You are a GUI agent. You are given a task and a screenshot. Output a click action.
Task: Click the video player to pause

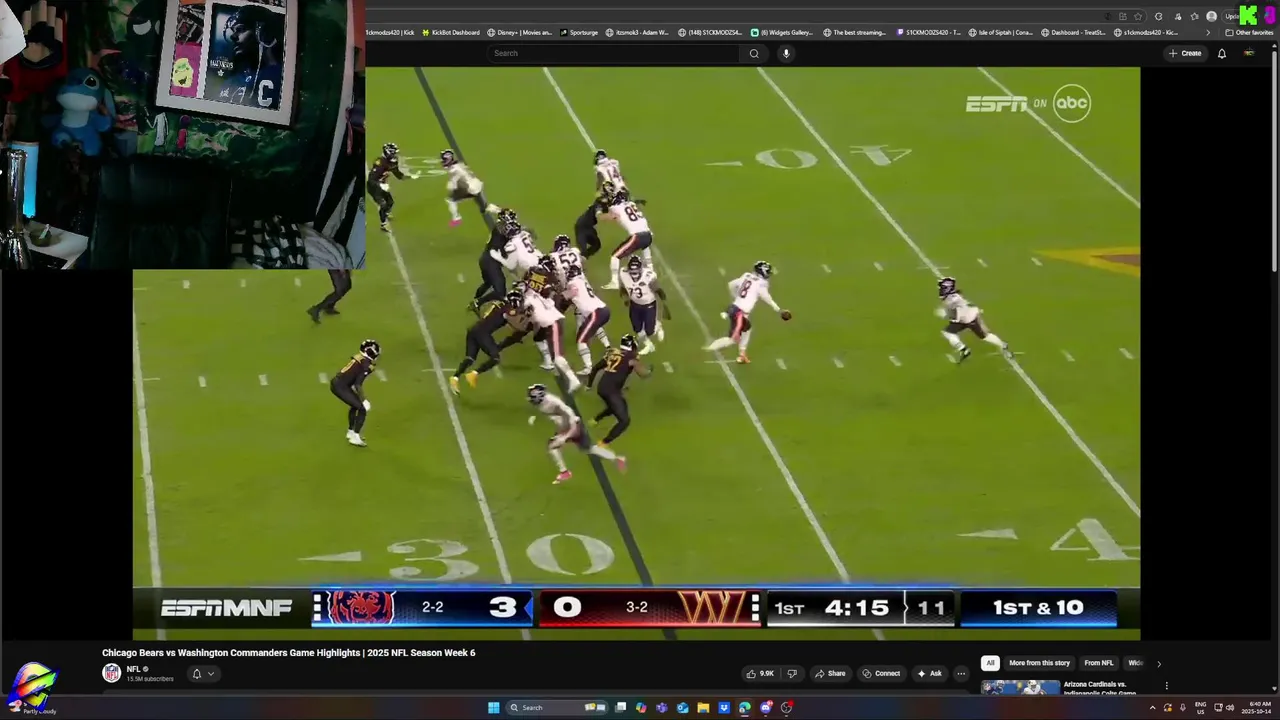coord(636,353)
